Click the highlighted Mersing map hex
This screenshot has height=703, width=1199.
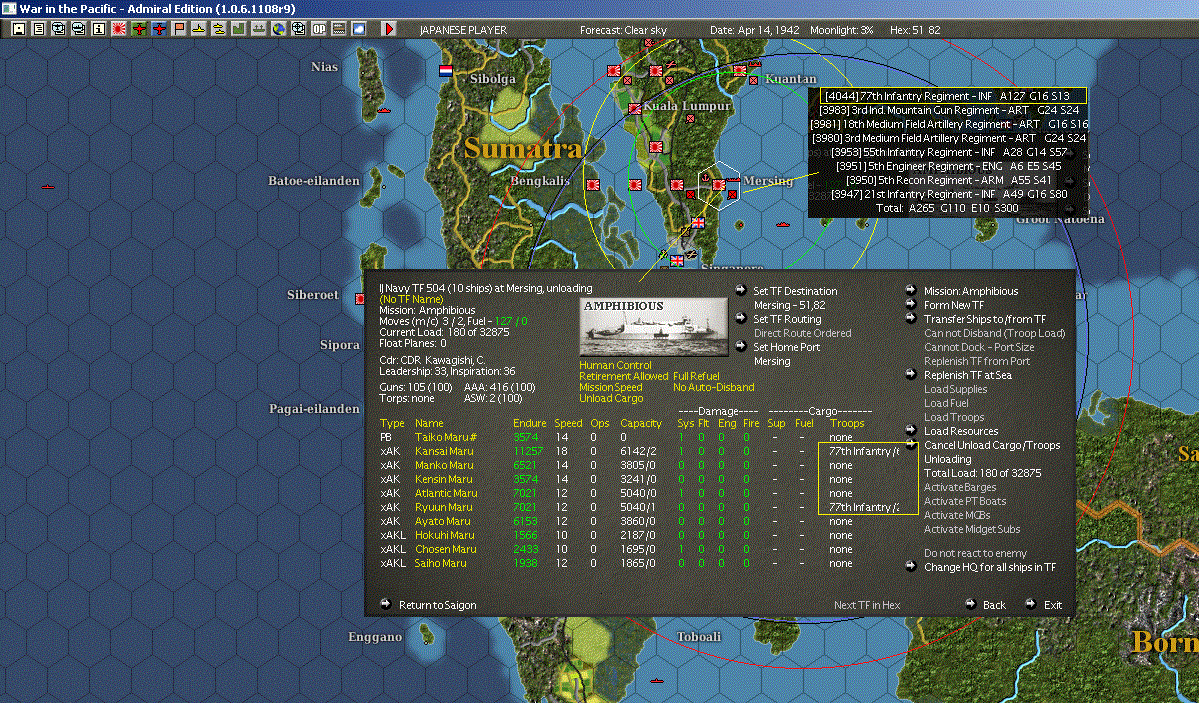click(719, 185)
